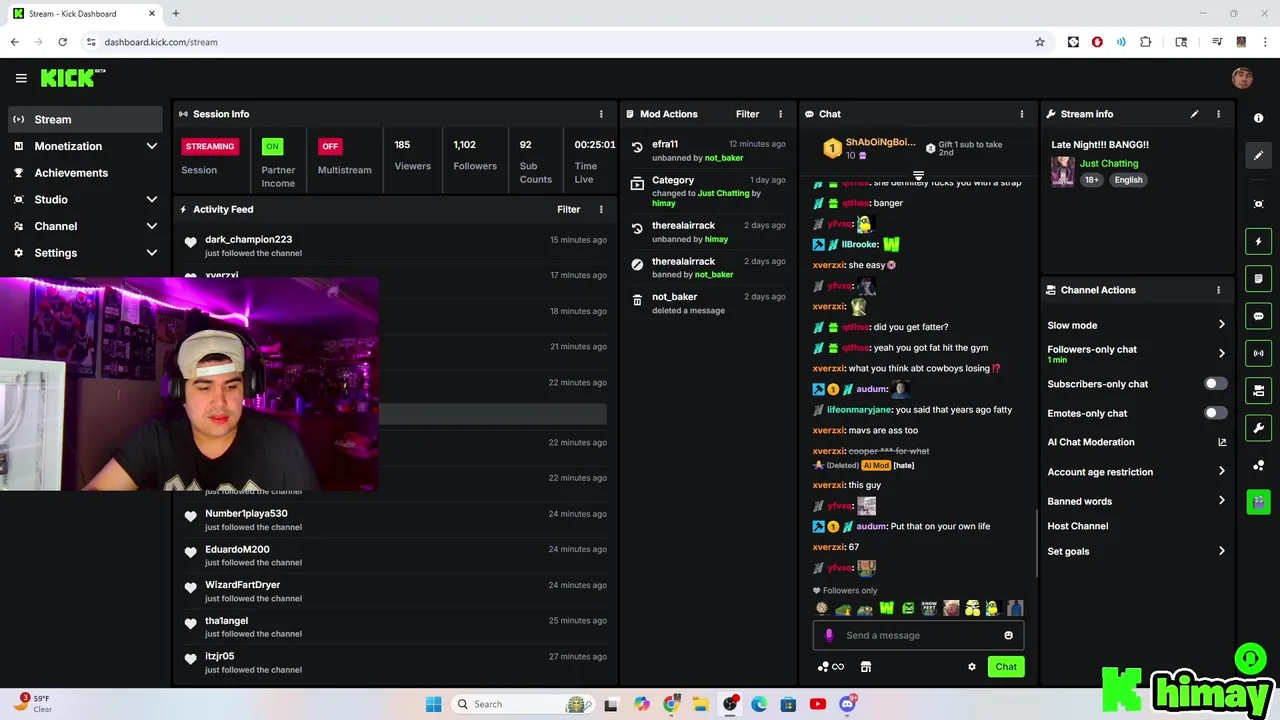Open Banned words chevron

tap(1221, 501)
